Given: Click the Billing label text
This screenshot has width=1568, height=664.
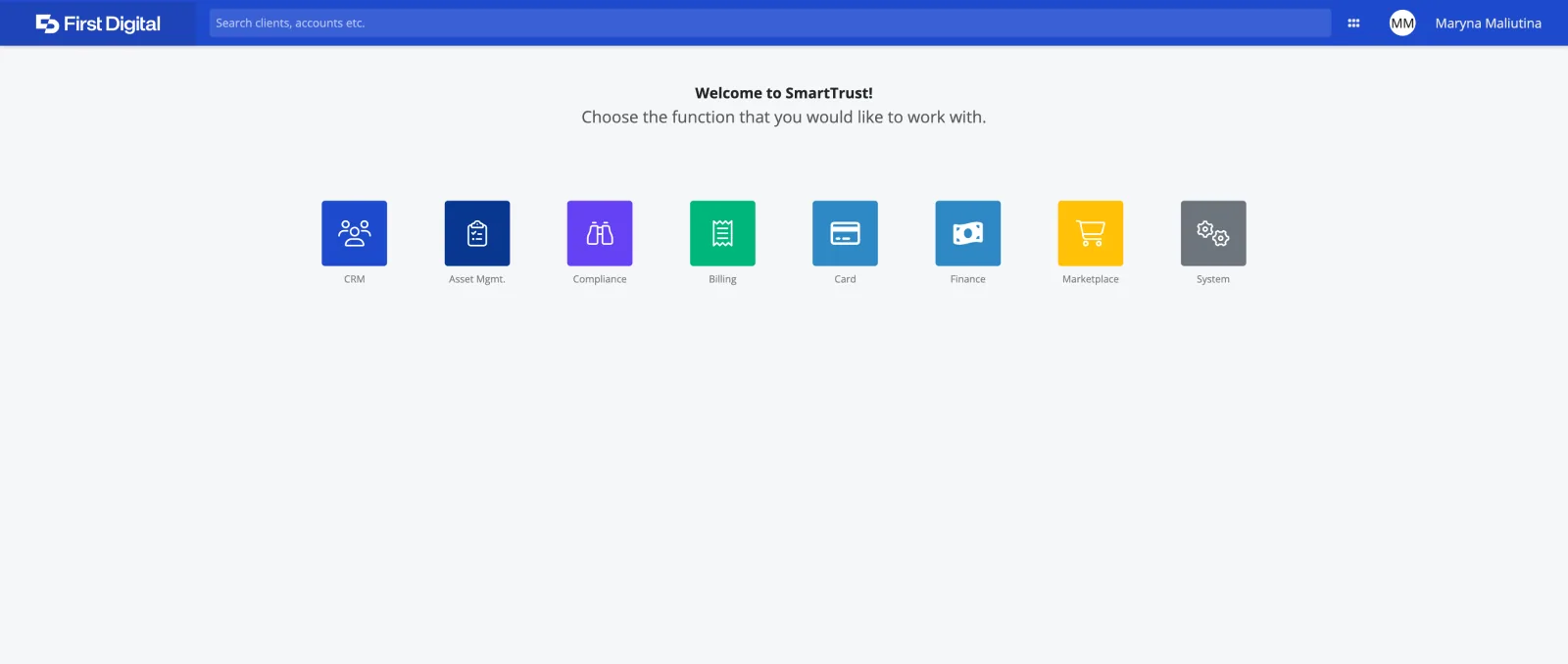Looking at the screenshot, I should pyautogui.click(x=722, y=279).
